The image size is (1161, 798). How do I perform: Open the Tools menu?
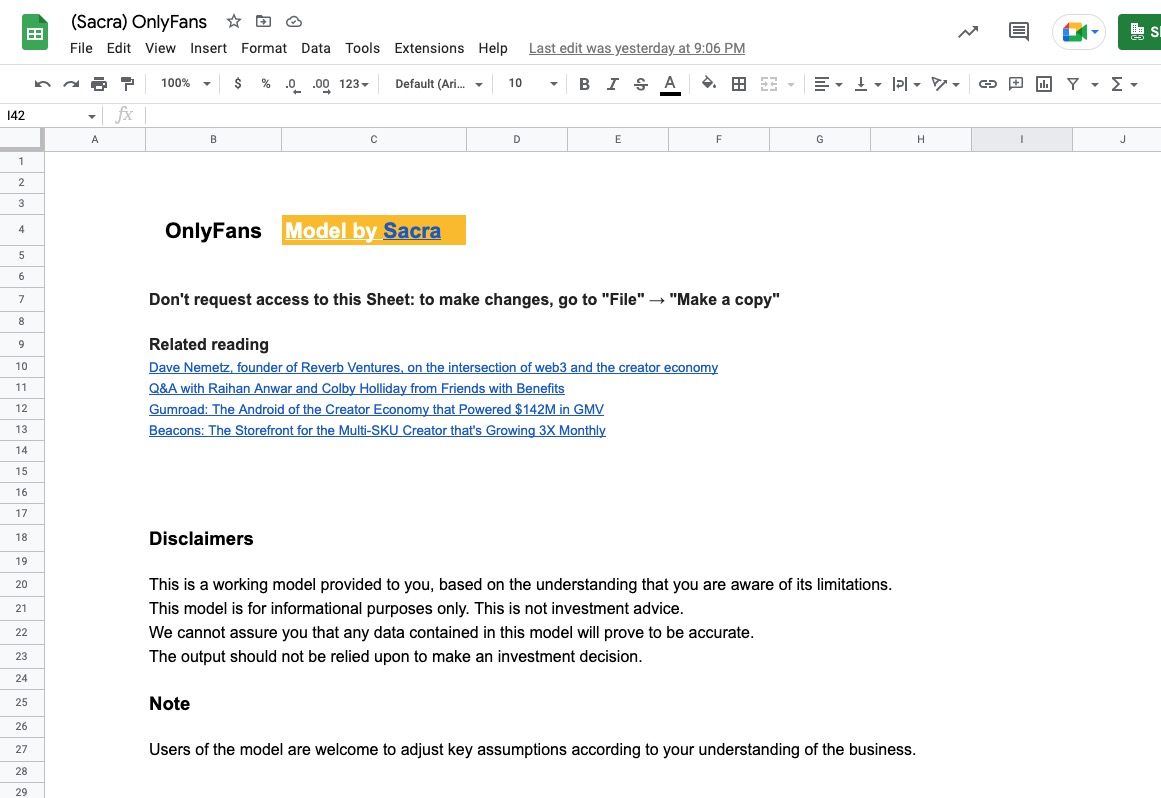(362, 48)
